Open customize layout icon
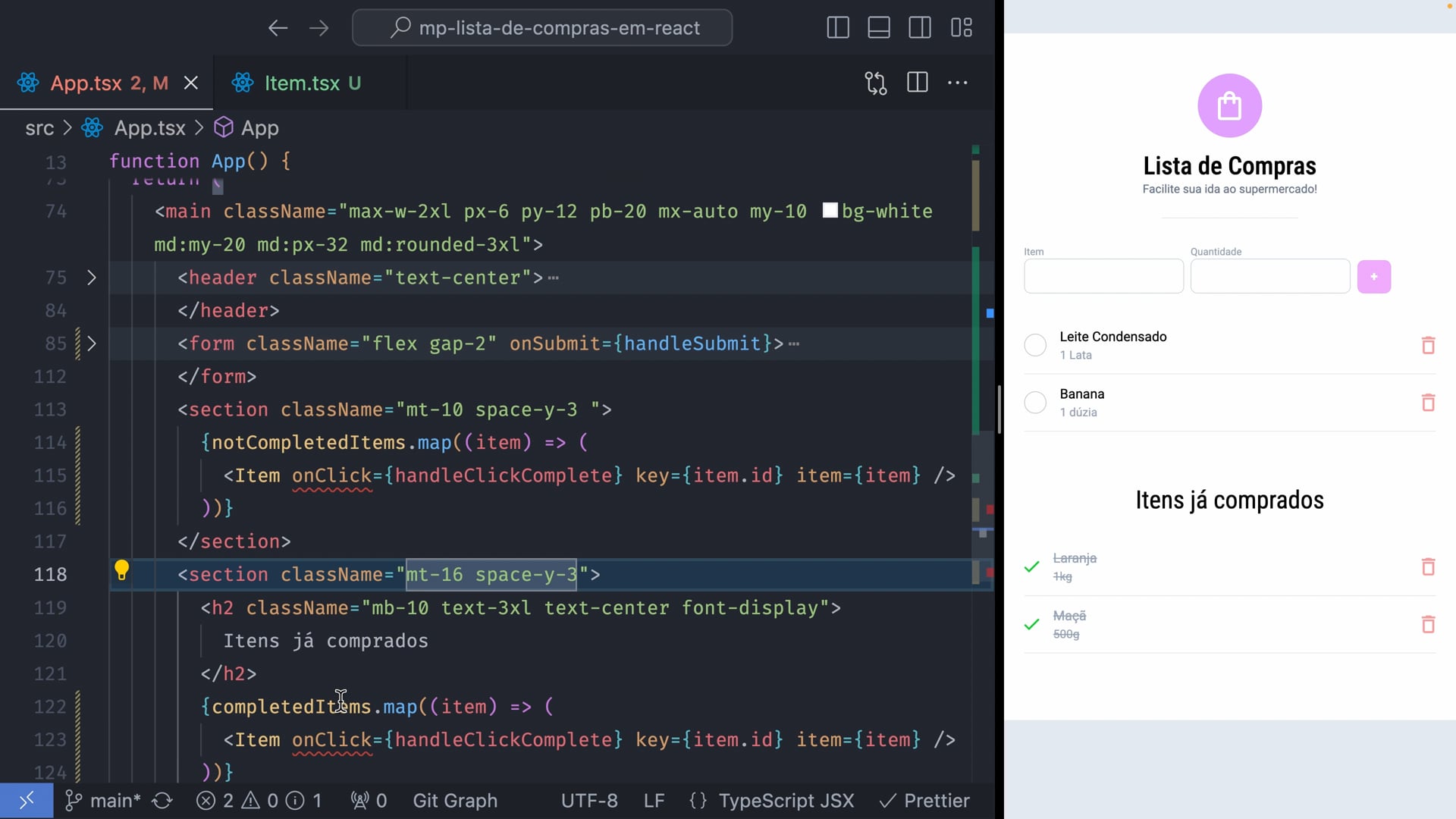 961,28
